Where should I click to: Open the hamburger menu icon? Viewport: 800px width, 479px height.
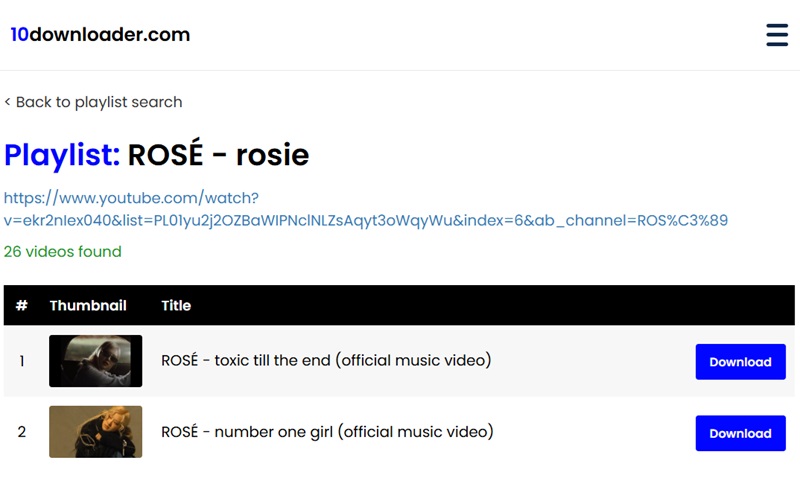pos(777,35)
